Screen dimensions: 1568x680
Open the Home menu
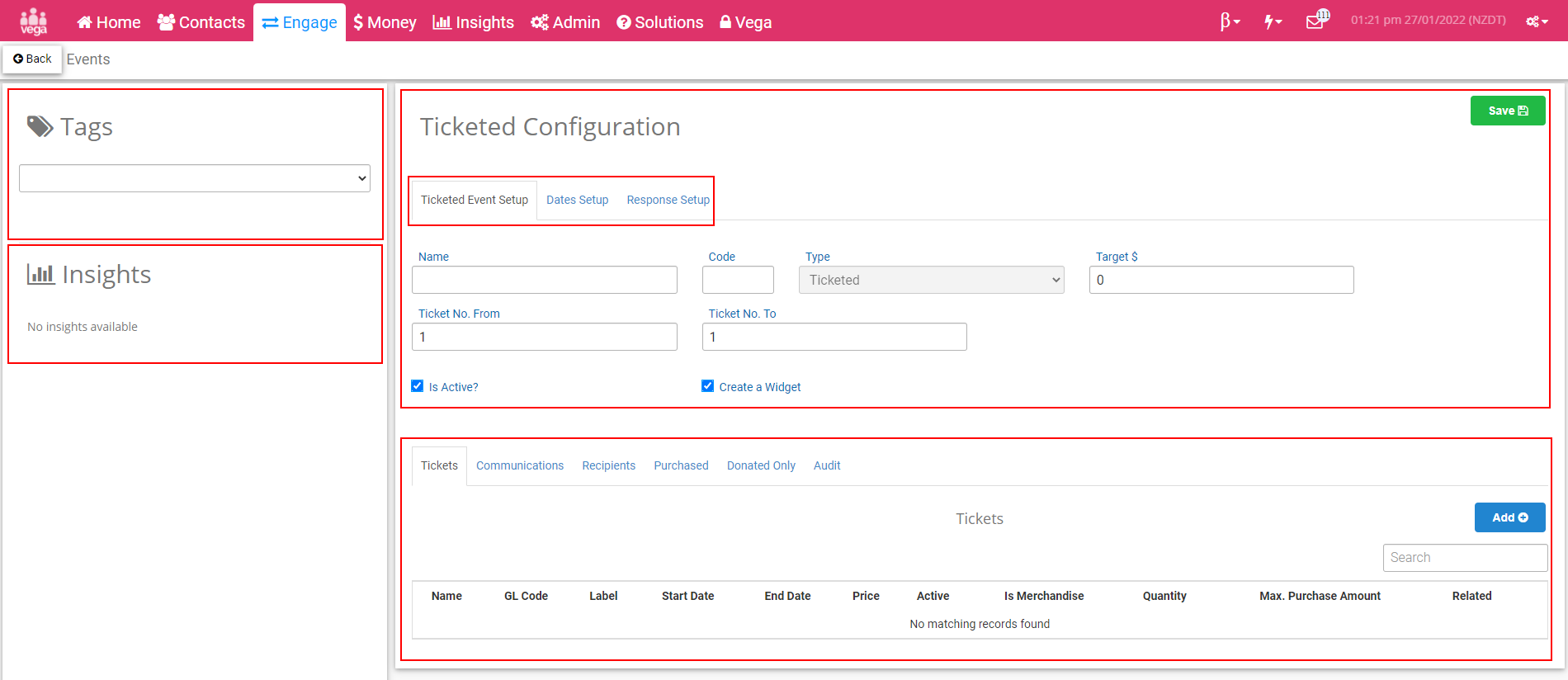(108, 22)
